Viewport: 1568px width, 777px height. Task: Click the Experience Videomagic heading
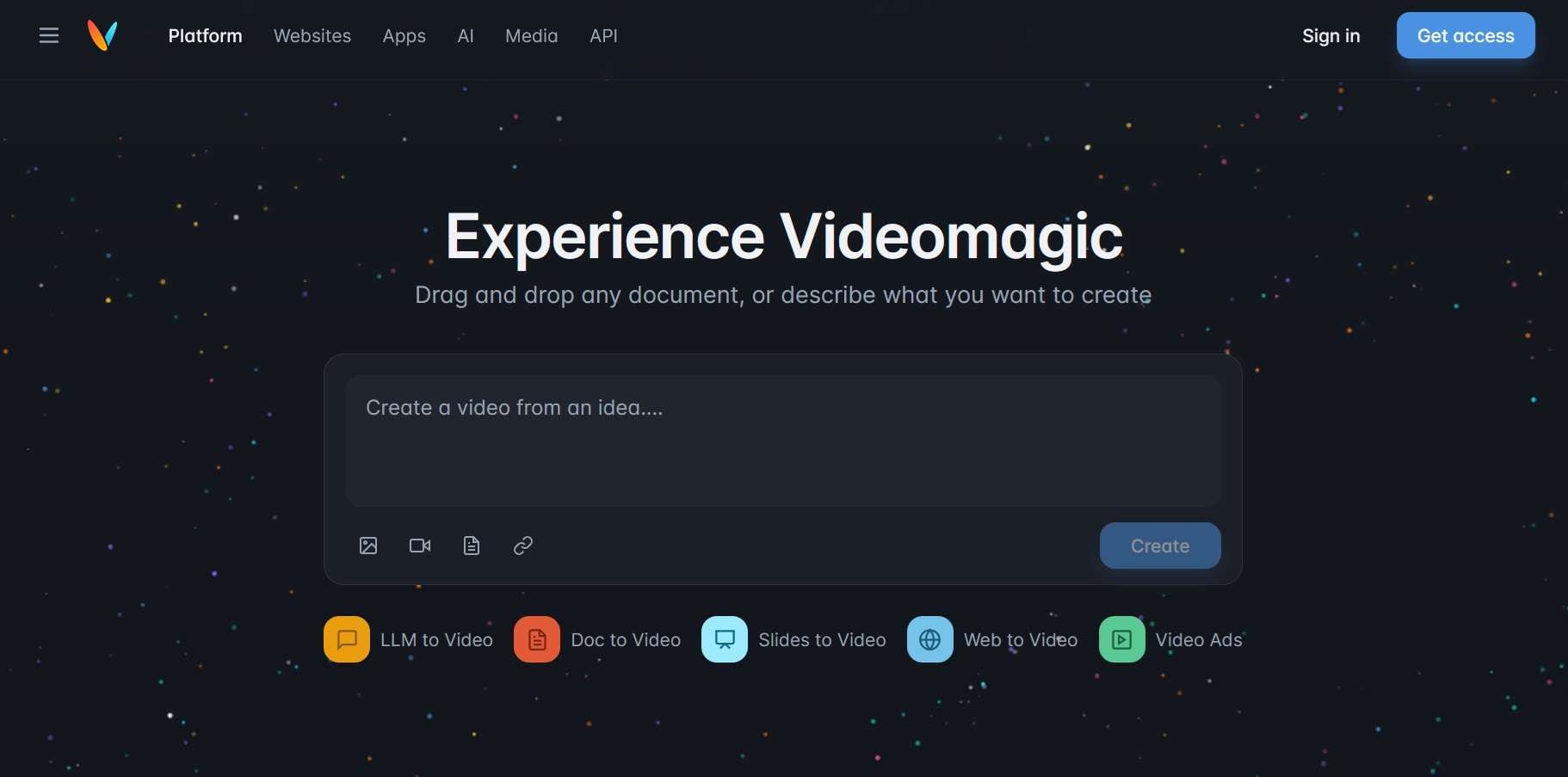point(784,237)
